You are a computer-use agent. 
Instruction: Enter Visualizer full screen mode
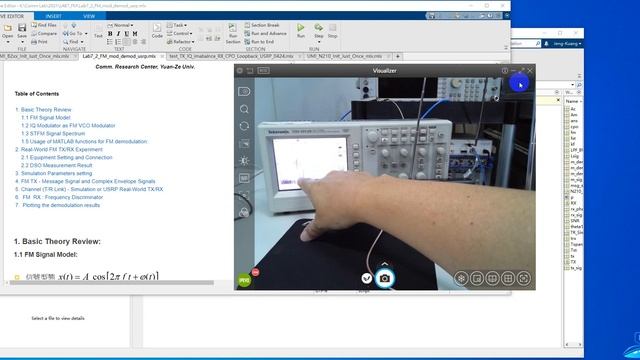[x=524, y=278]
